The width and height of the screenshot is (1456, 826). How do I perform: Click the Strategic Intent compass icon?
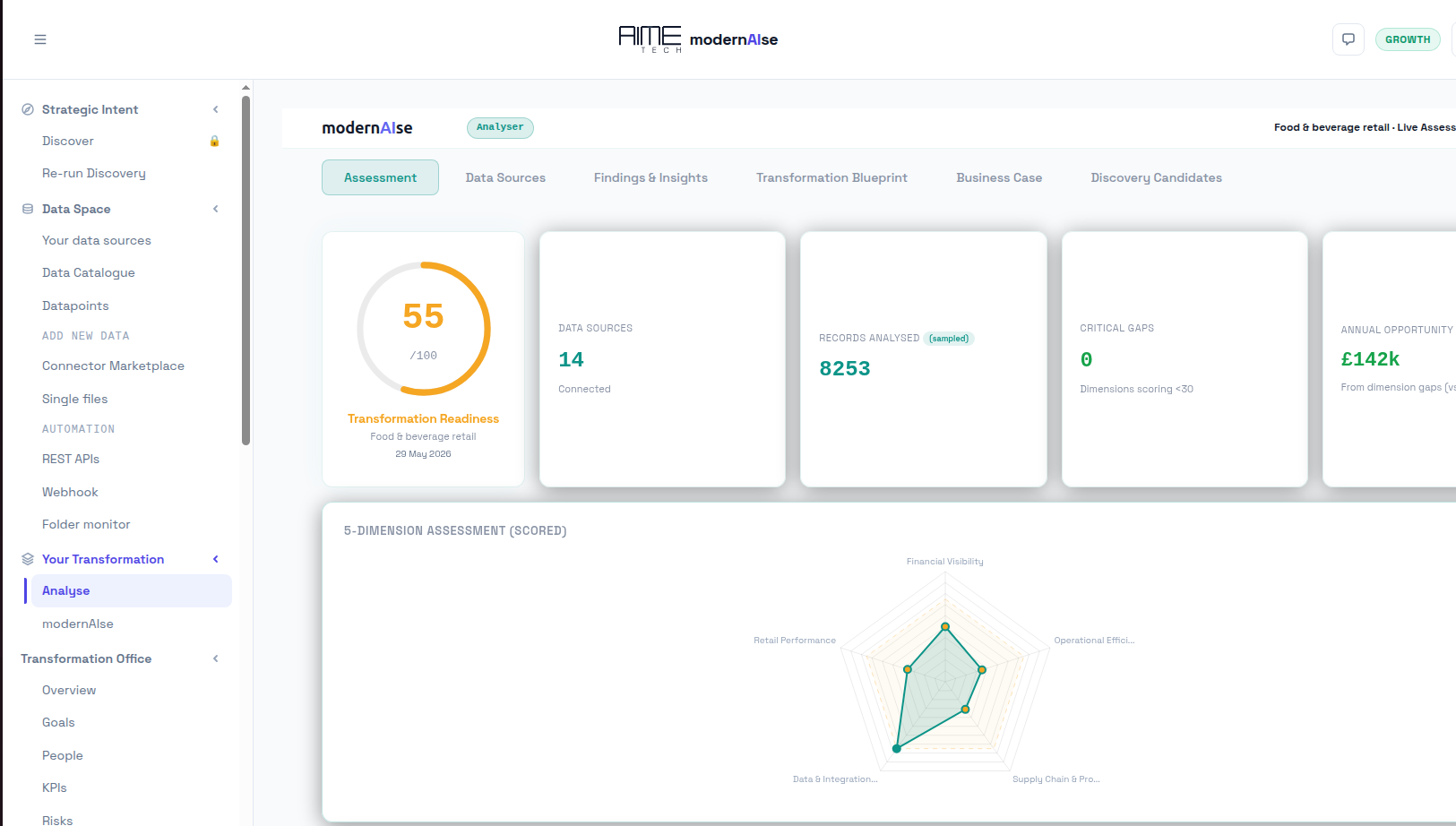click(28, 109)
